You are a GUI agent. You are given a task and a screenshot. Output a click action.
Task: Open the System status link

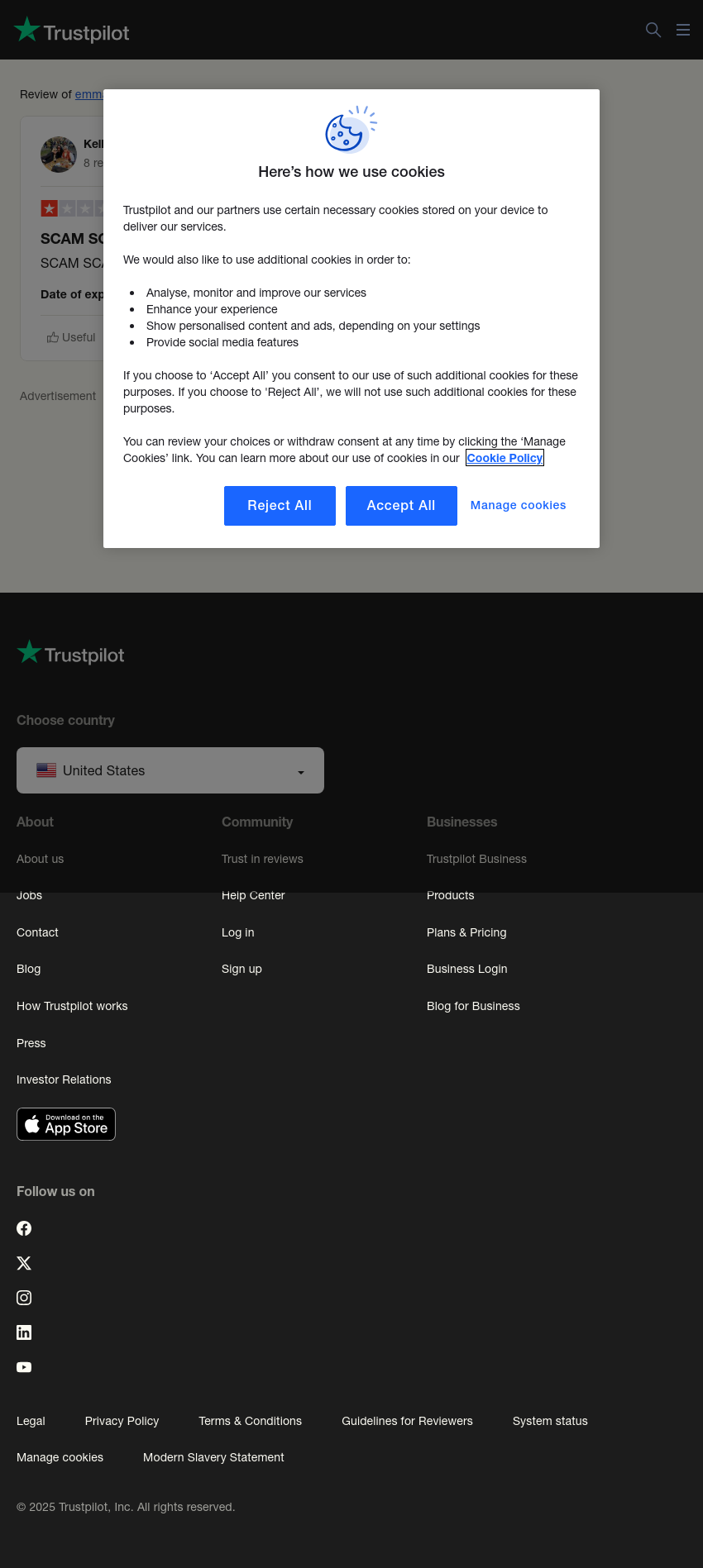click(x=550, y=1421)
